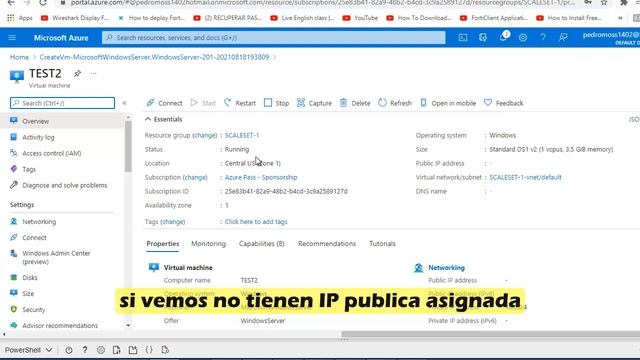Collapse the Essentials section
The height and width of the screenshot is (360, 640).
coord(163,119)
